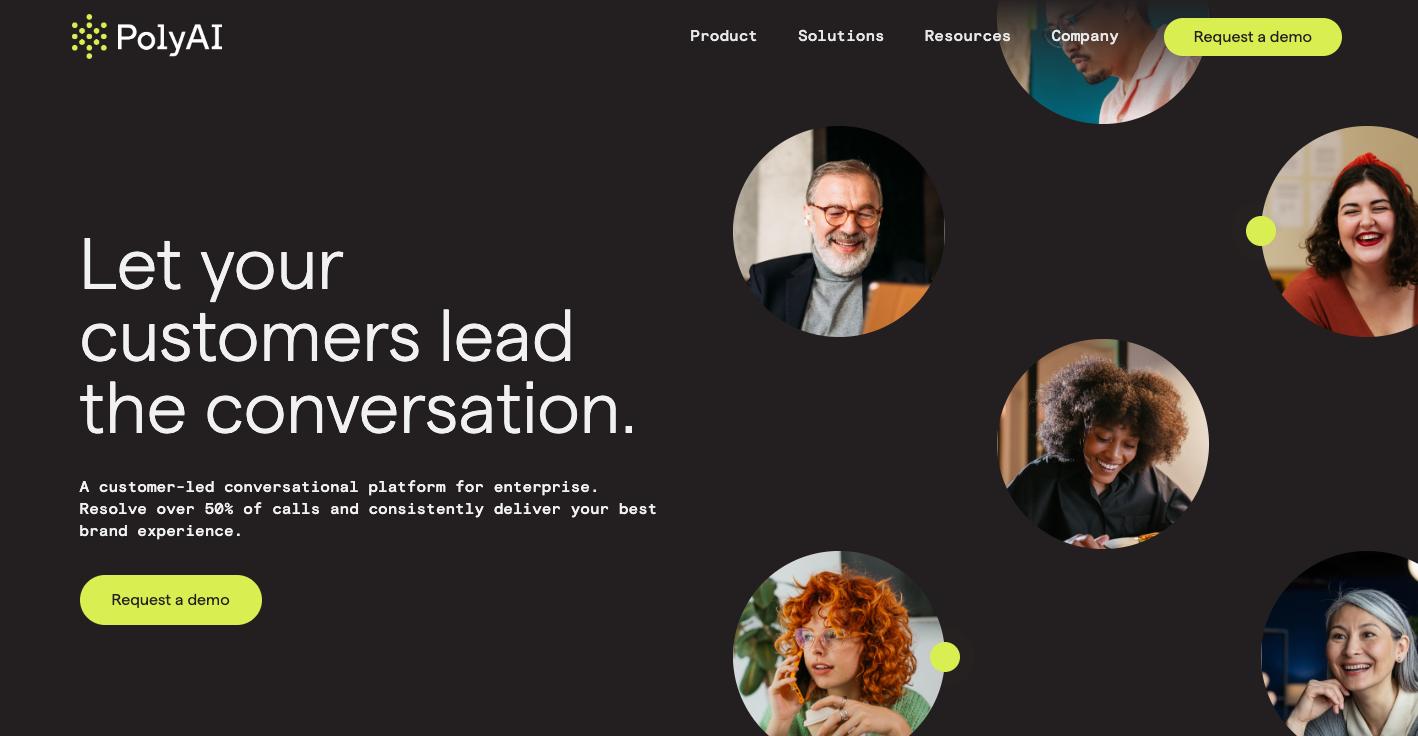Screen dimensions: 1418x736
Task: Select the woman with red headband photo
Action: point(1340,231)
